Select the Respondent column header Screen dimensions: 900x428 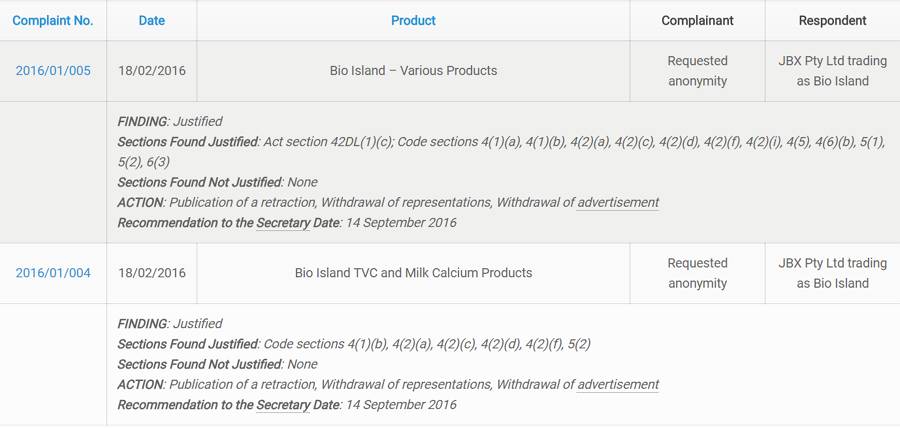click(832, 20)
